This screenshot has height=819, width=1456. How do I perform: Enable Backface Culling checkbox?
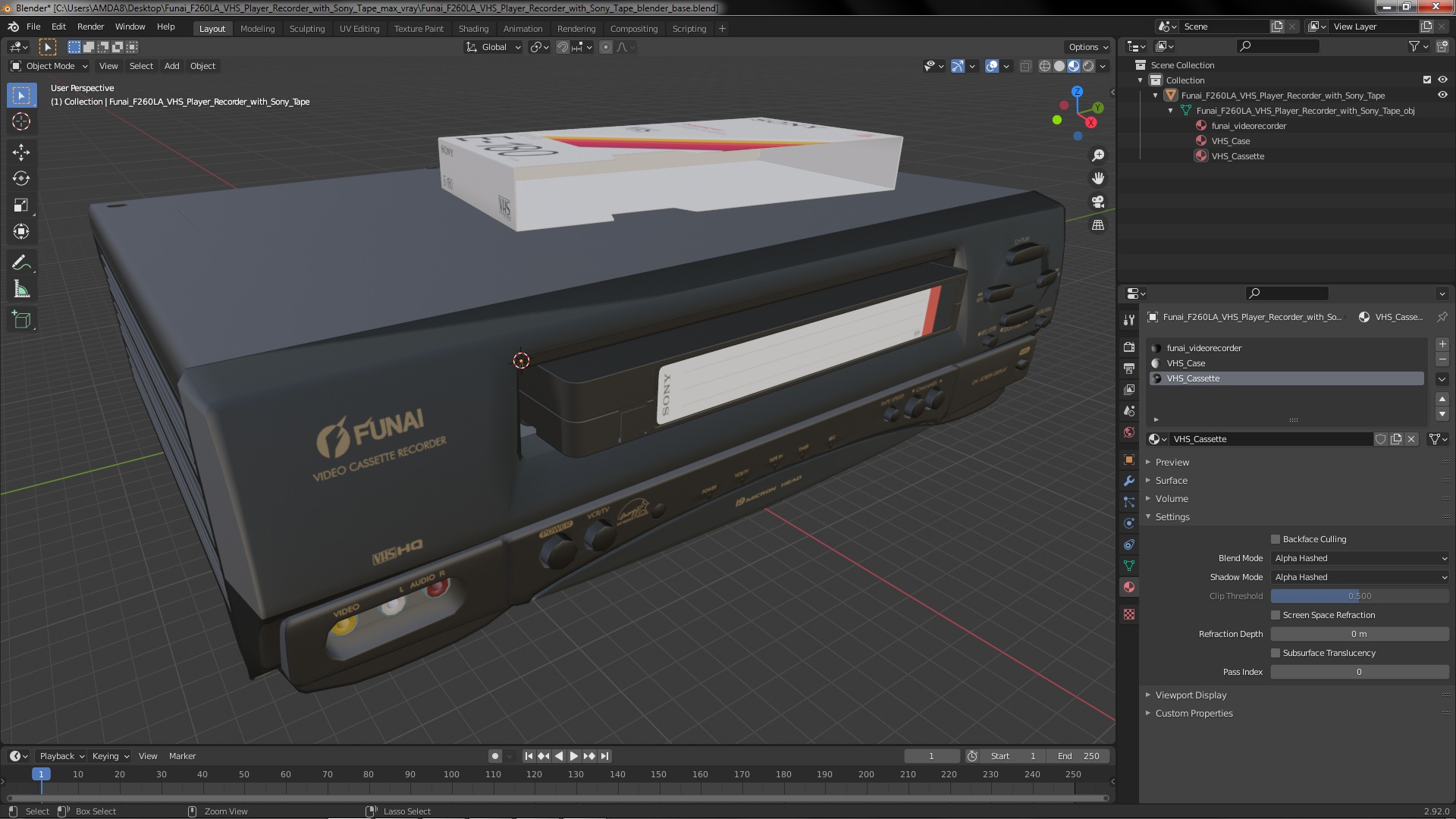click(1276, 539)
